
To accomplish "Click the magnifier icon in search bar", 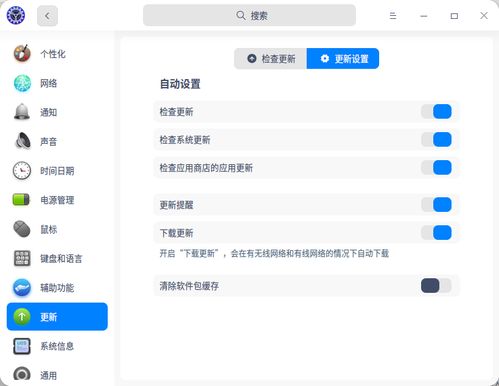I will click(x=240, y=15).
